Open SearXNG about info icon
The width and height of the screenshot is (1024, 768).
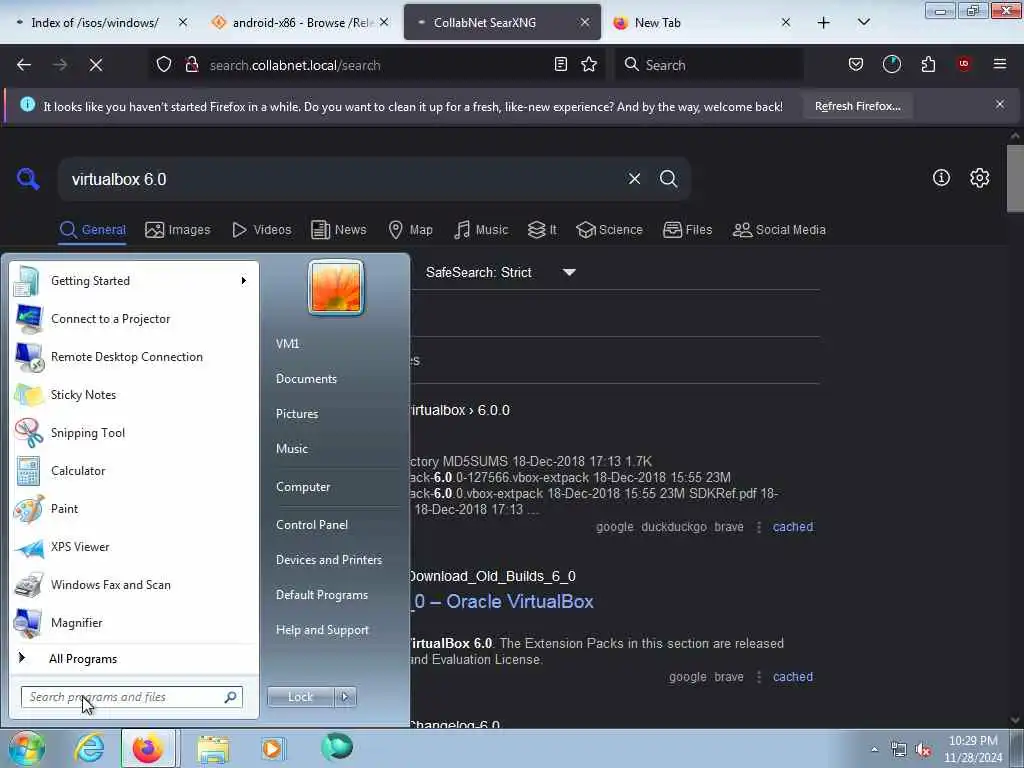pyautogui.click(x=941, y=178)
